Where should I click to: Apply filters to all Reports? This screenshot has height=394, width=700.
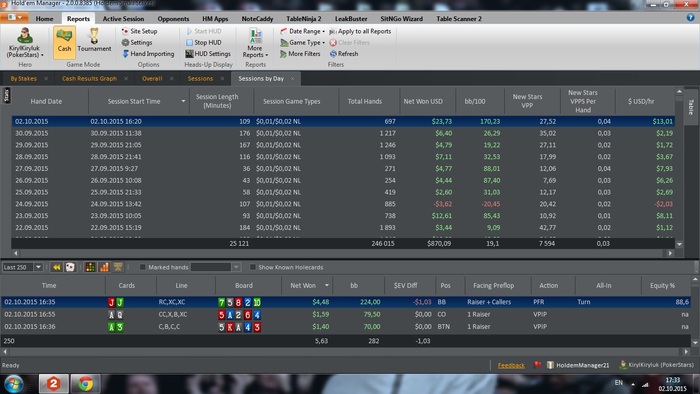click(360, 31)
